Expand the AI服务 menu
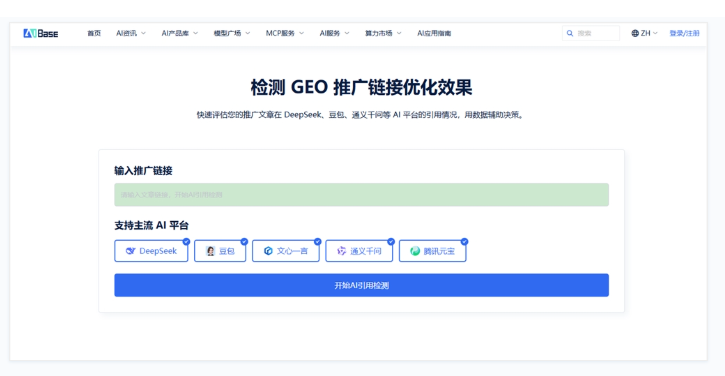Viewport: 725px width, 376px height. click(x=334, y=33)
